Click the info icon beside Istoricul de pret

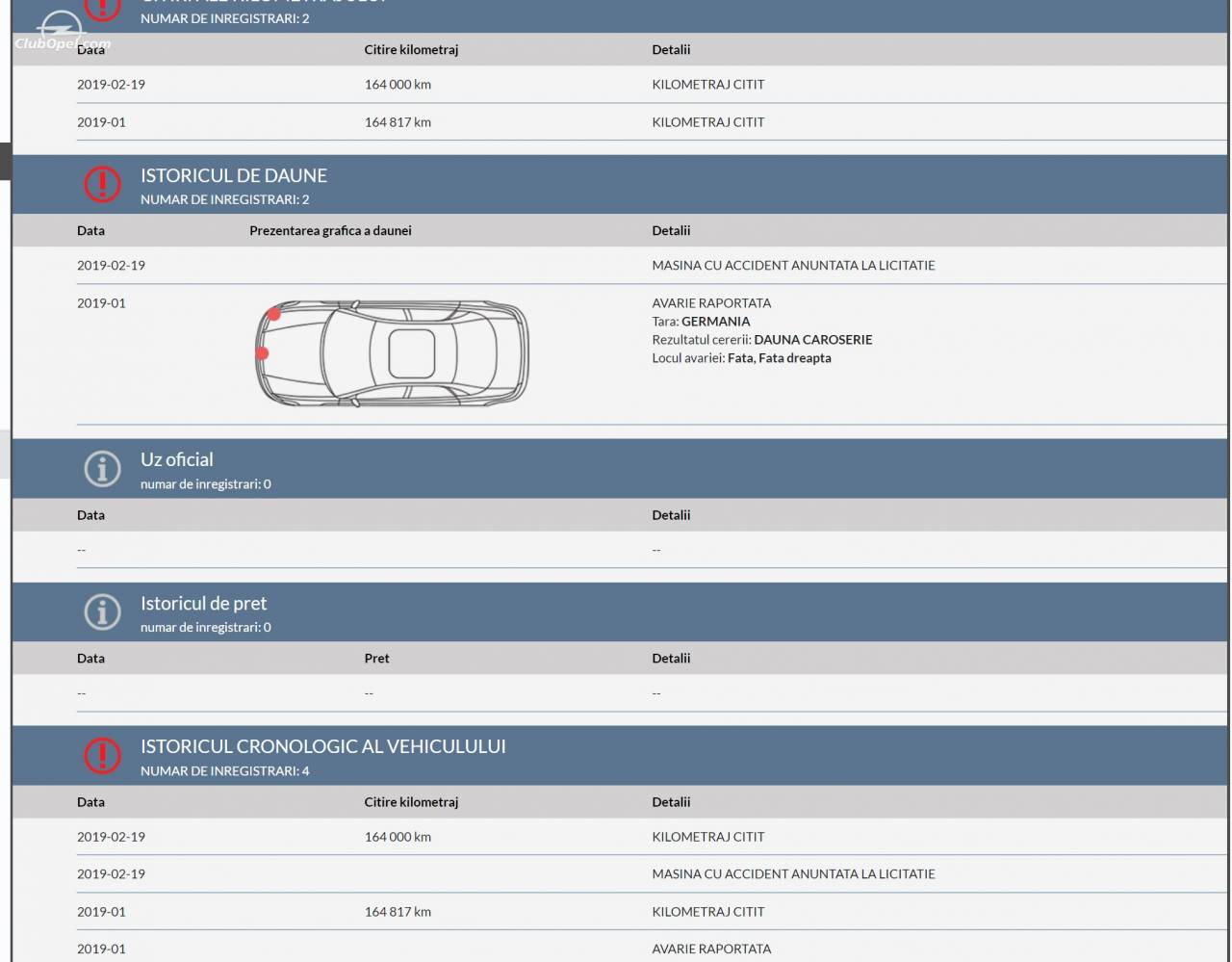point(102,611)
